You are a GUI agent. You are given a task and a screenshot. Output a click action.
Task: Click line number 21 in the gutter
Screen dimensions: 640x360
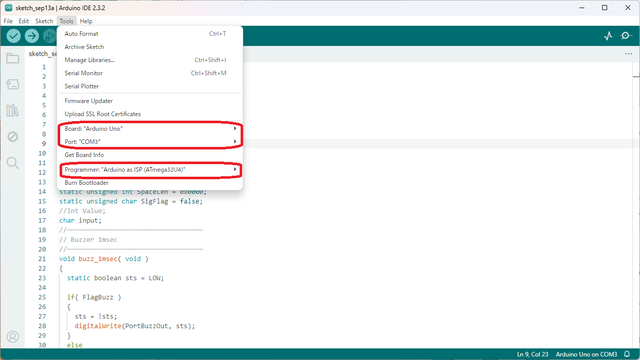42,259
